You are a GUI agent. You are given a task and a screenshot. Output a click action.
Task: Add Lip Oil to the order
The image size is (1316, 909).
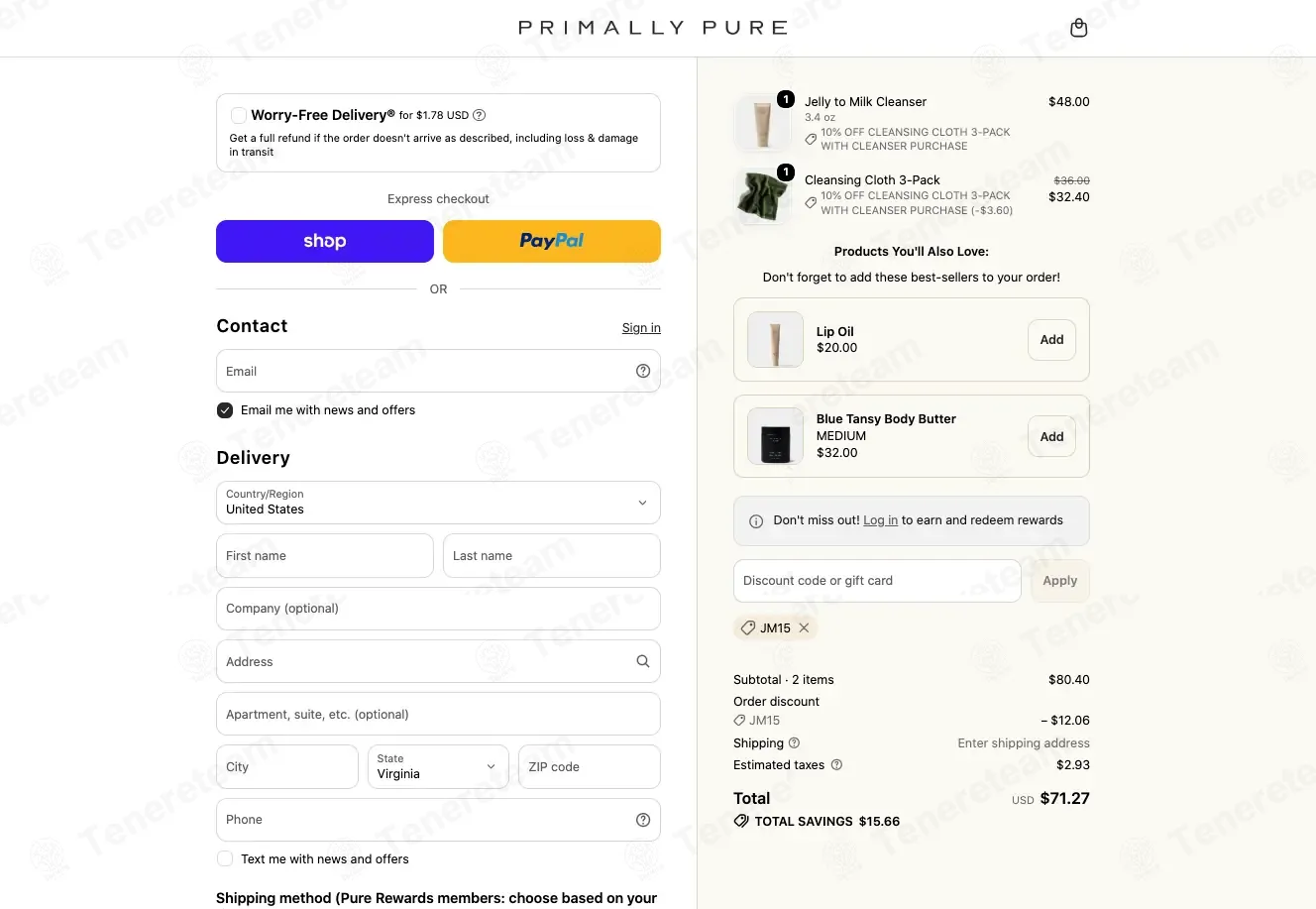pos(1051,340)
